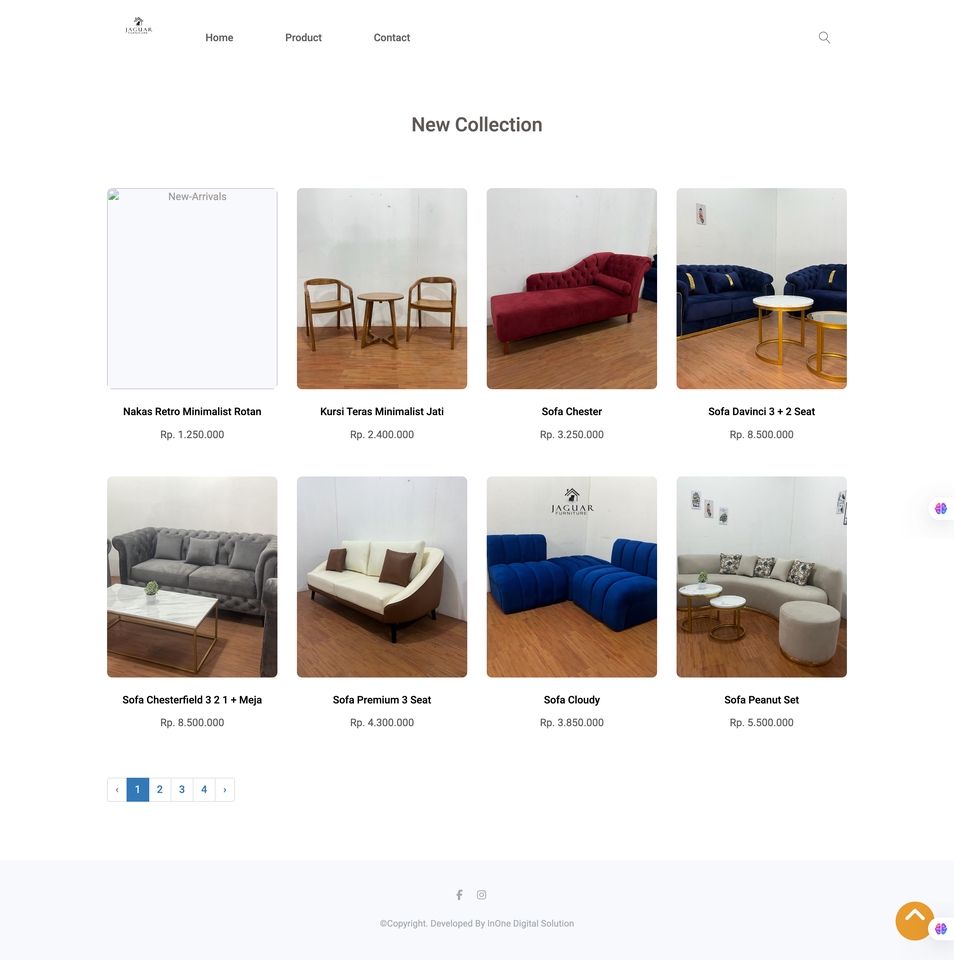The width and height of the screenshot is (954, 960).
Task: Open the Instagram icon in footer
Action: [482, 894]
